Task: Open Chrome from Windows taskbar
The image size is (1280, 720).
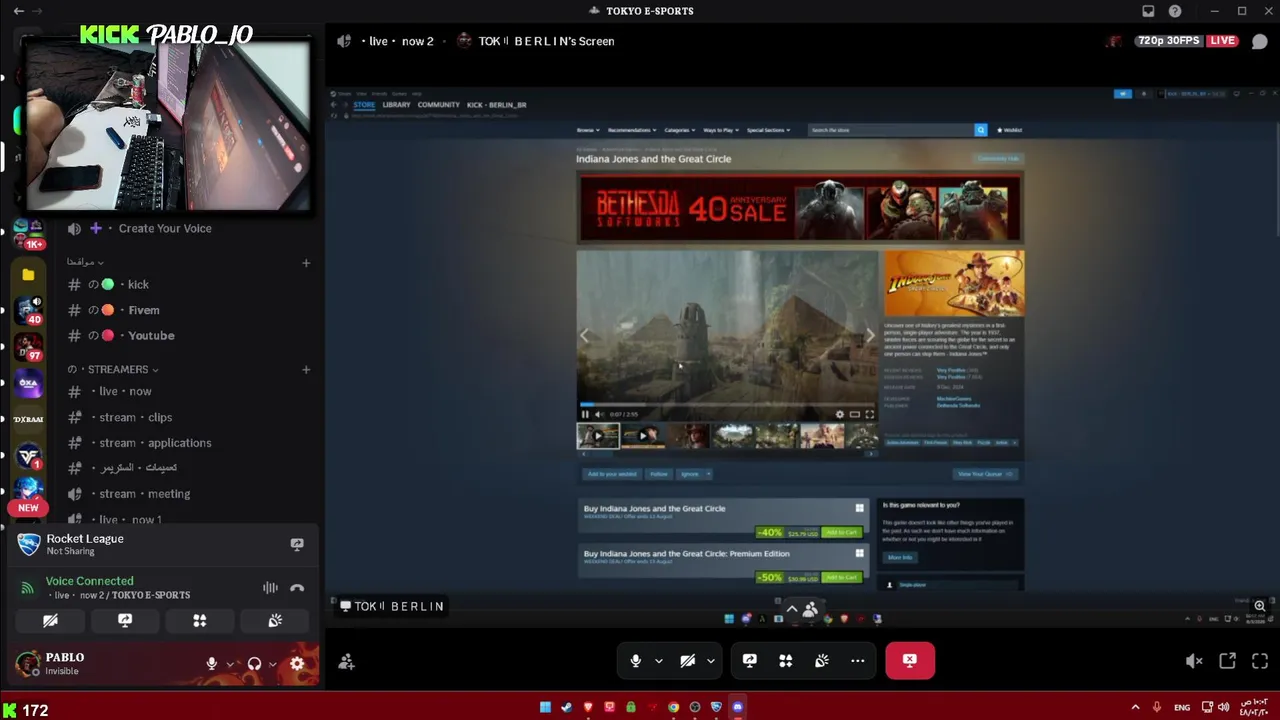Action: 674,707
